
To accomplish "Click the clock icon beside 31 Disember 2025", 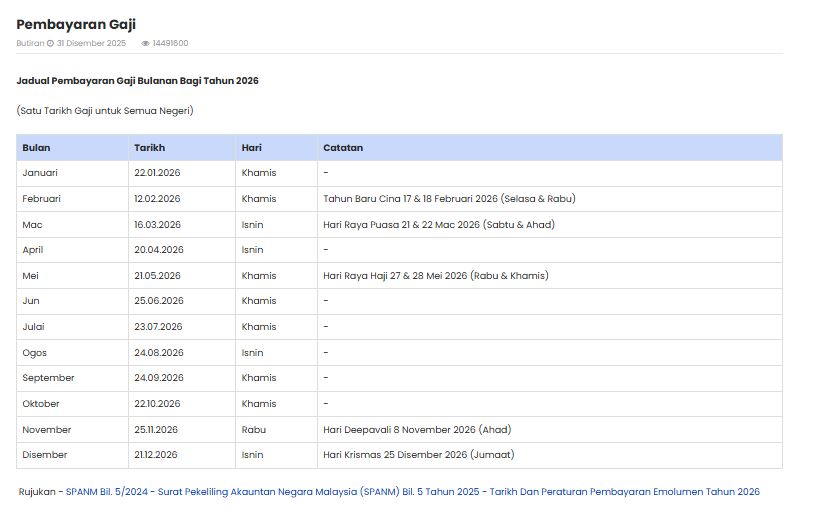I will (x=50, y=44).
